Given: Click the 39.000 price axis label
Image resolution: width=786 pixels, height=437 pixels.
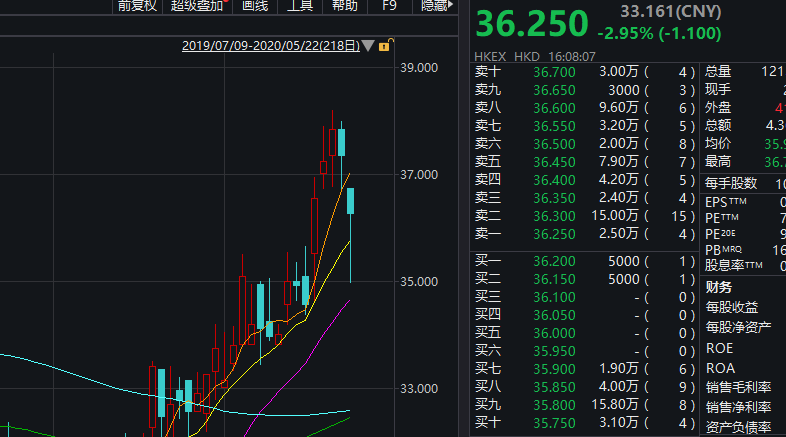Looking at the screenshot, I should coord(419,68).
